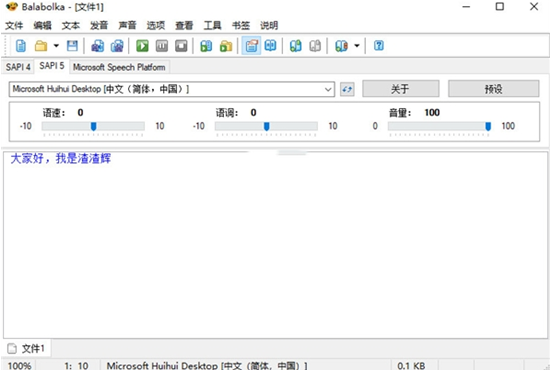Open the 文件 menu
The height and width of the screenshot is (370, 550).
[14, 25]
